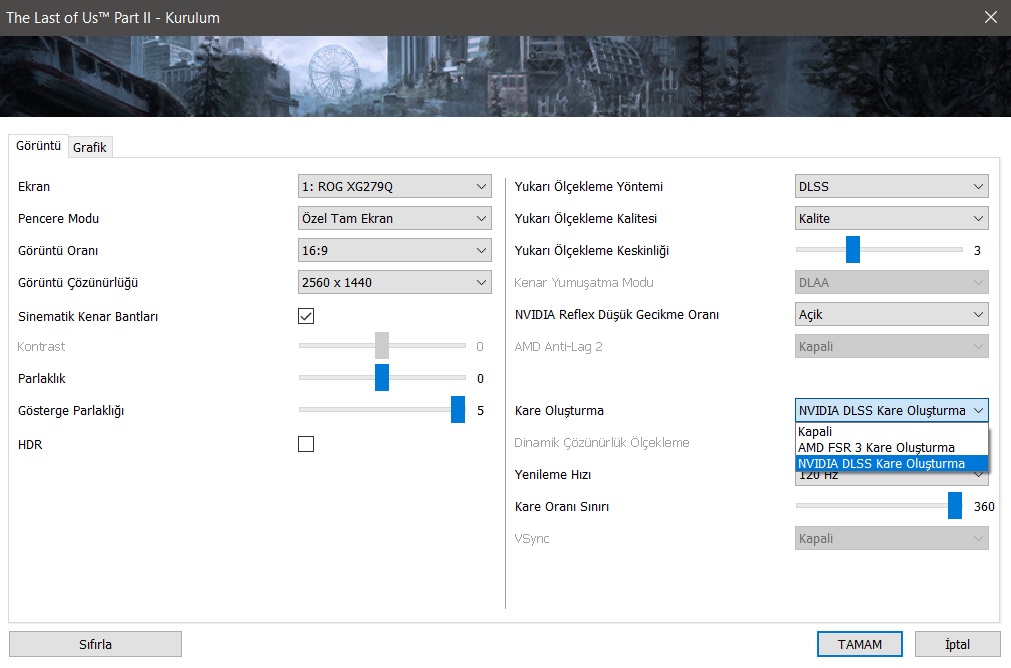Viewport: 1011px width, 668px height.
Task: Click the Yenileme Hızı label
Action: tap(553, 475)
